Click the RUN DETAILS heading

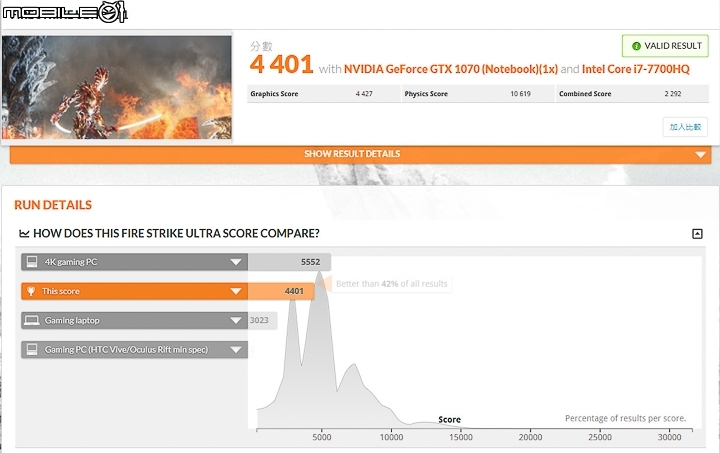coord(53,205)
